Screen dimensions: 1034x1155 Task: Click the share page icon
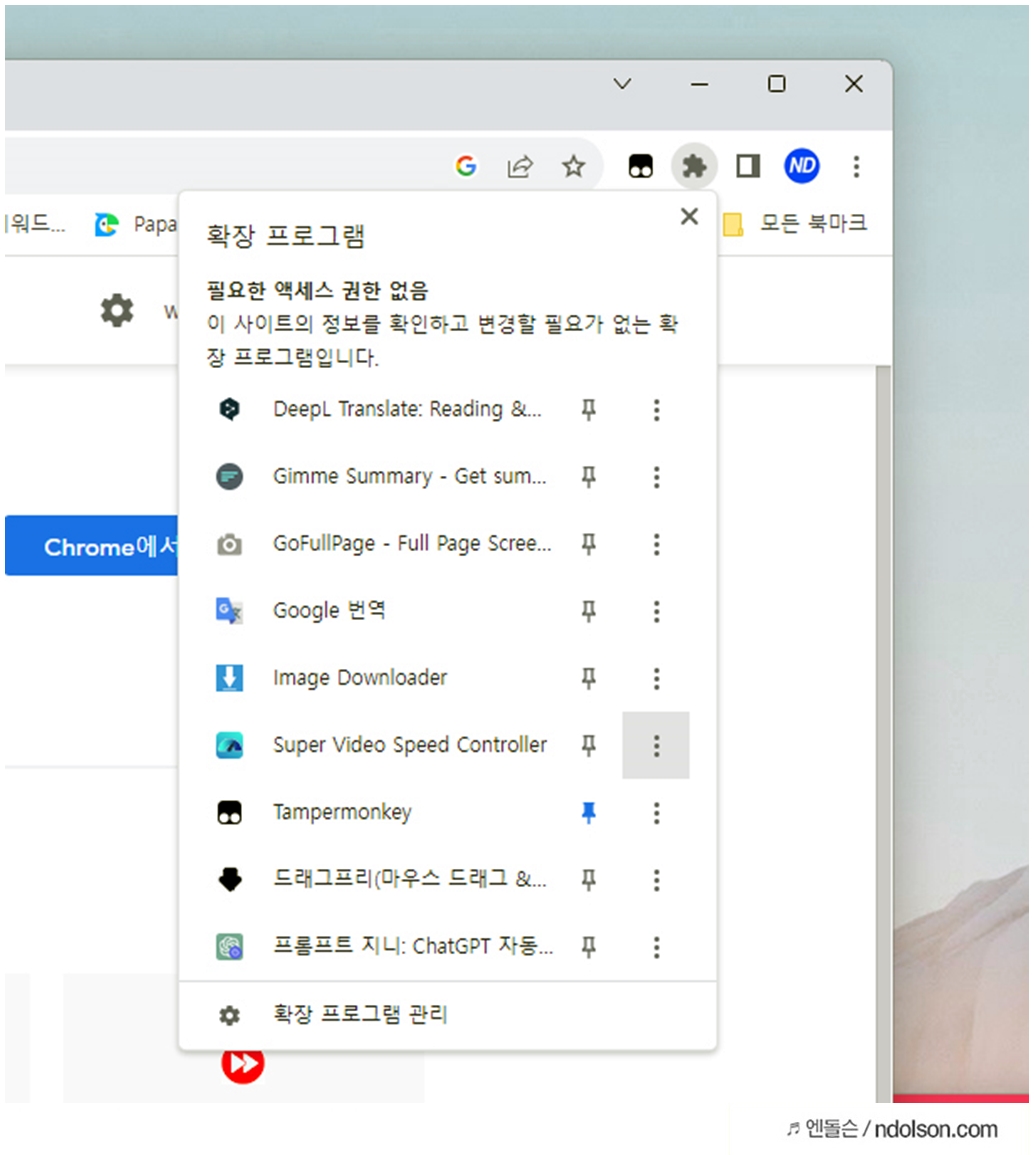pyautogui.click(x=520, y=166)
